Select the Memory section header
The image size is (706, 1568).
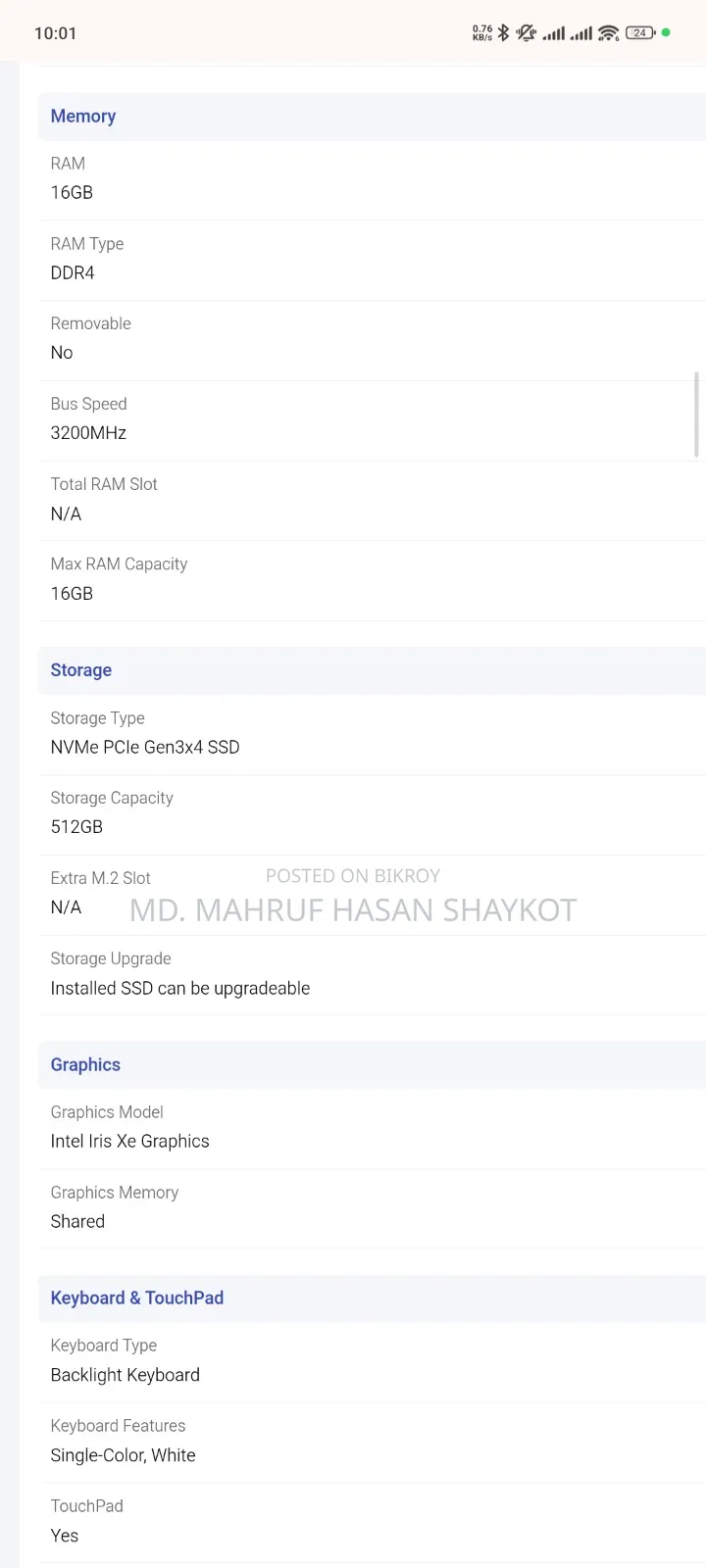coord(372,117)
